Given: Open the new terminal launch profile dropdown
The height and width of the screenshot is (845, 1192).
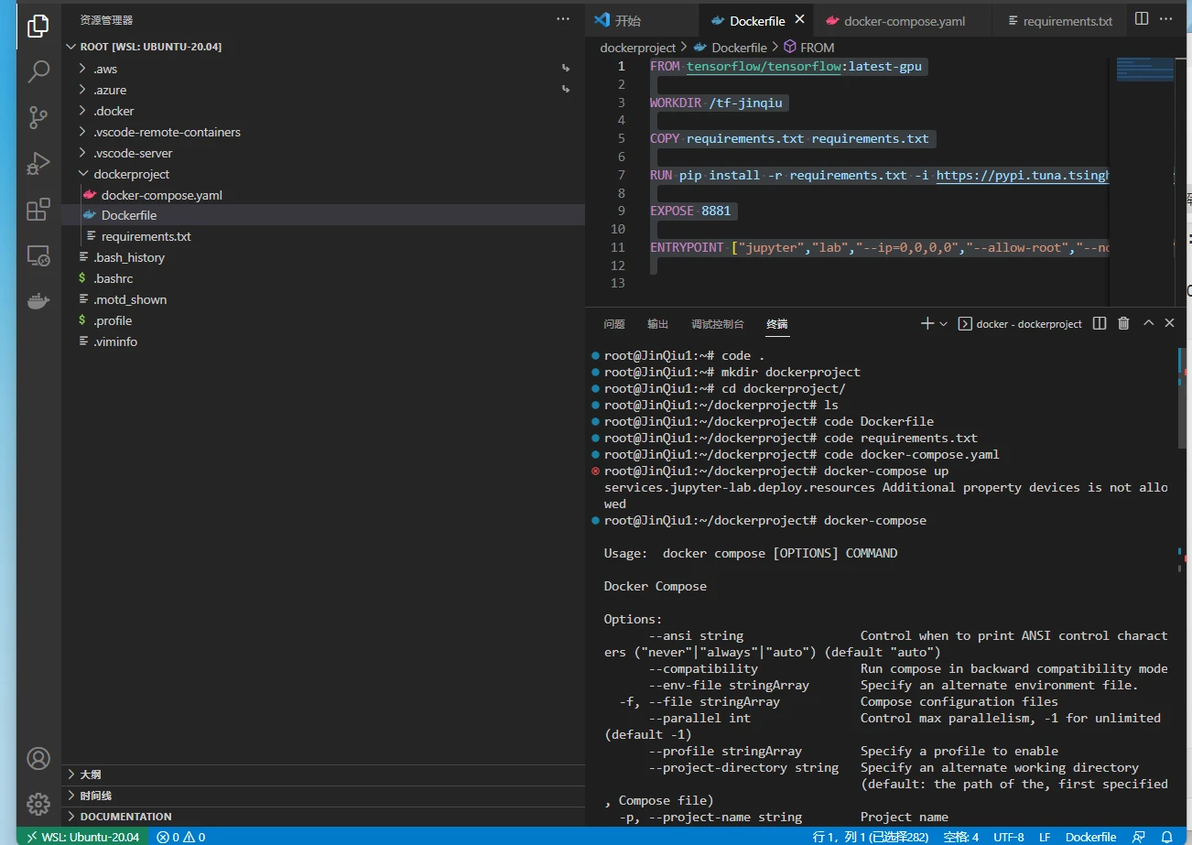Looking at the screenshot, I should click(943, 324).
